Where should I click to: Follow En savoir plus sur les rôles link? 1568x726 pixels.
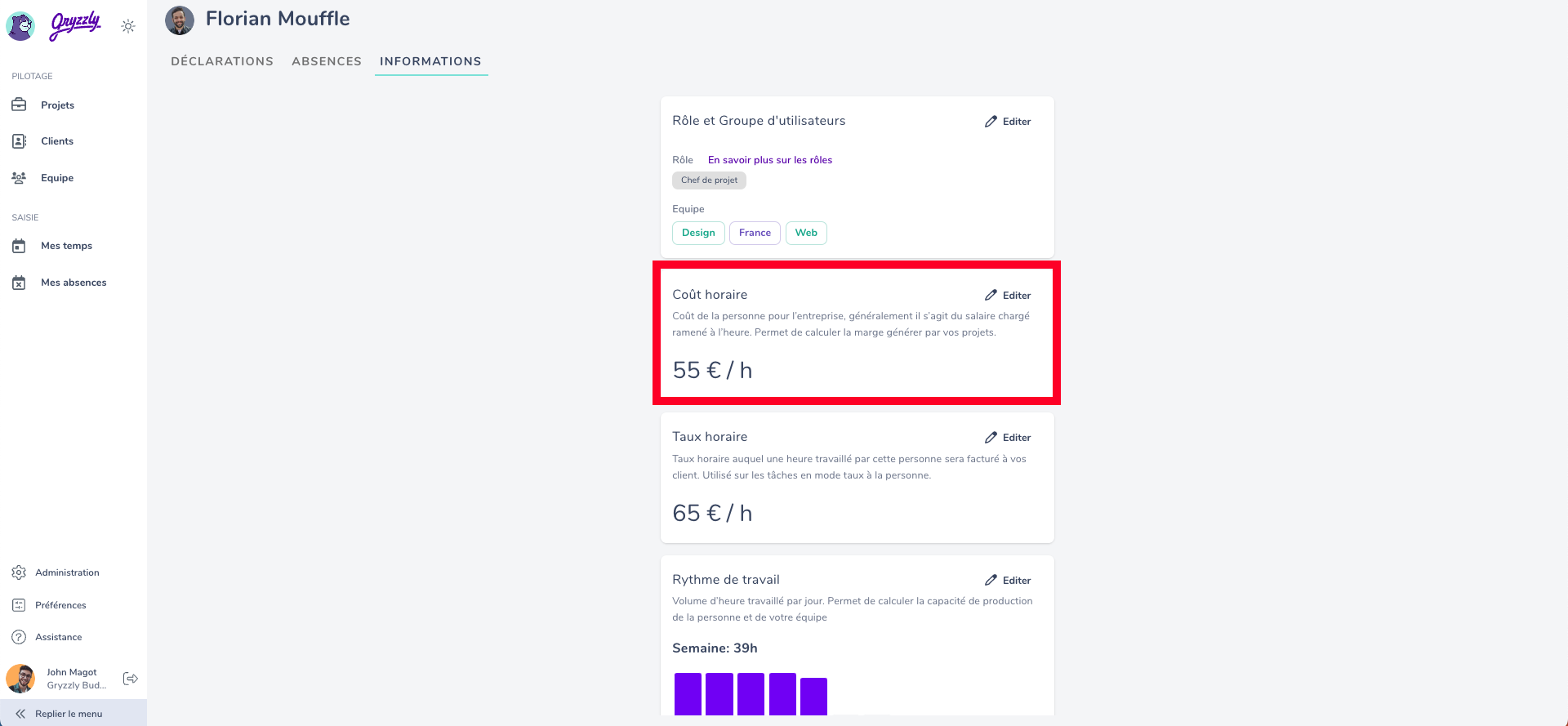click(x=769, y=160)
